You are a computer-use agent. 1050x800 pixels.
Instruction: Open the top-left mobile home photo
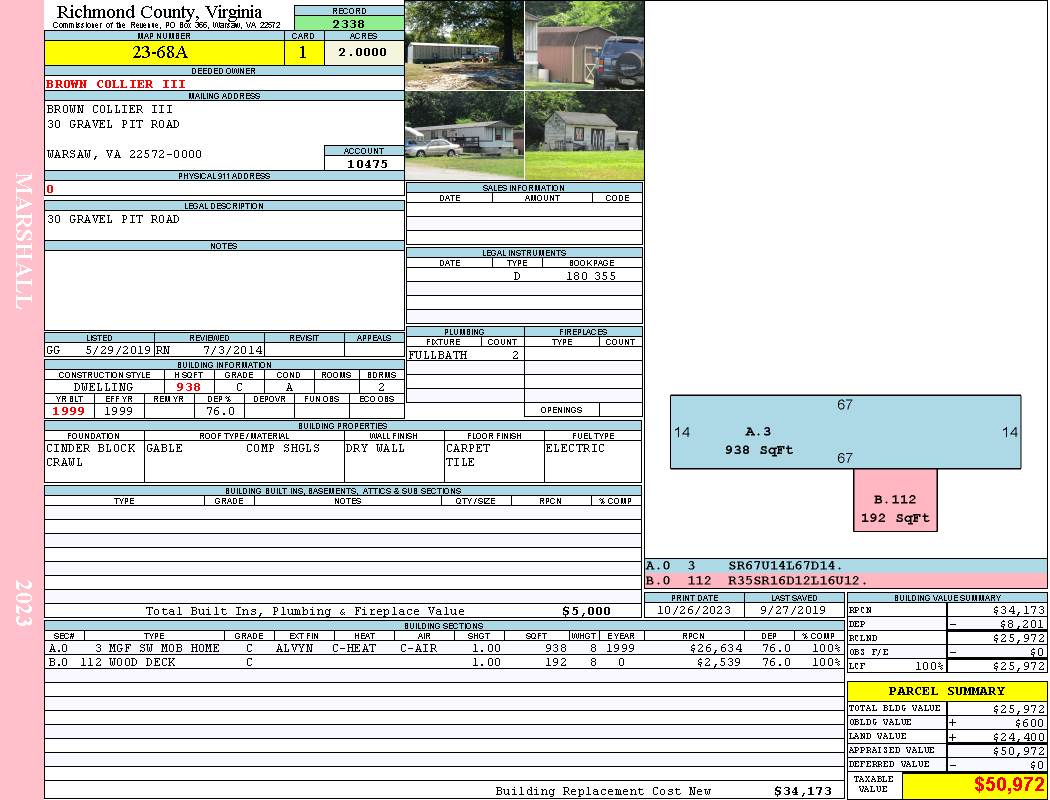tap(464, 45)
